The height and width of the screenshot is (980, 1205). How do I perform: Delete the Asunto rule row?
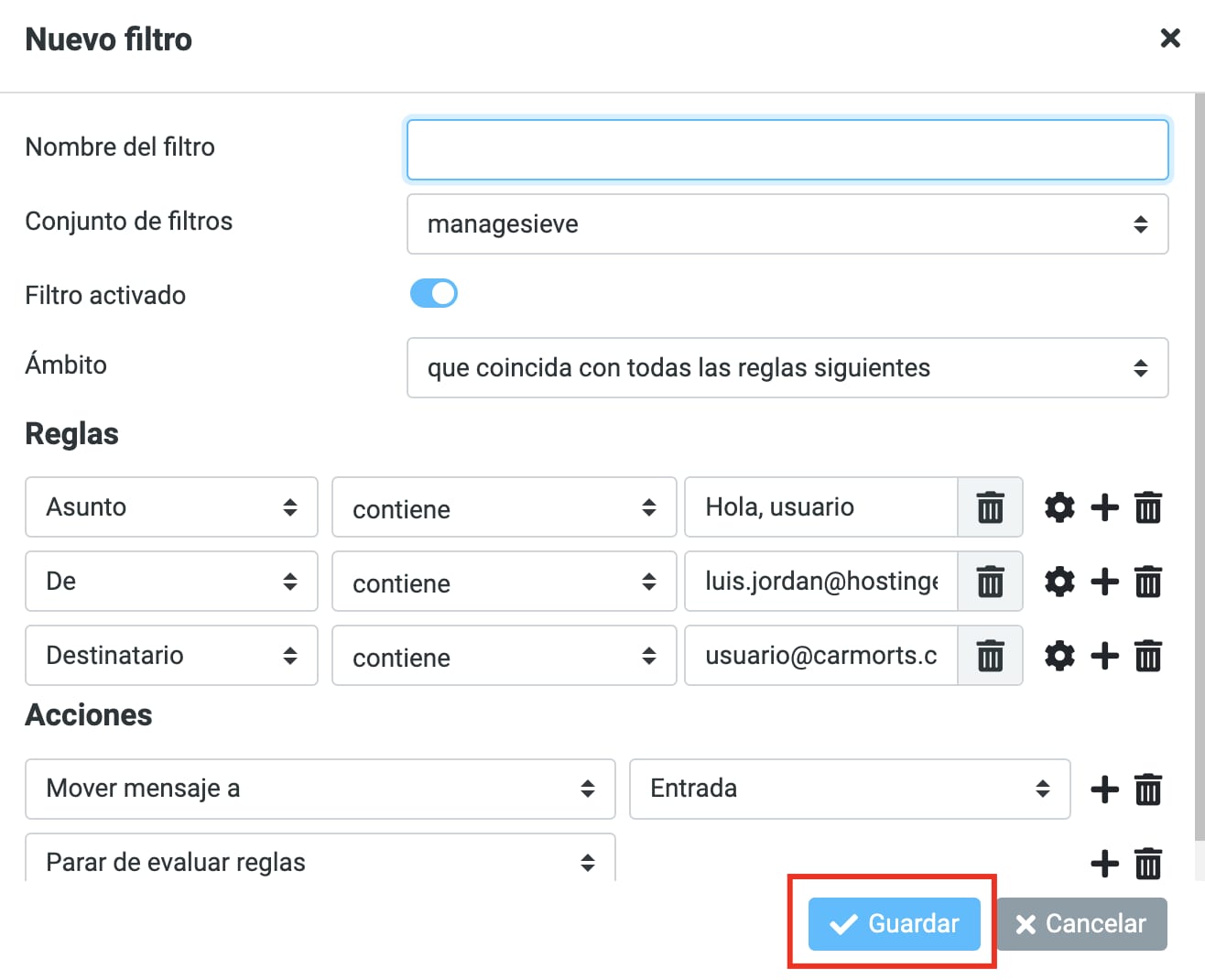1148,507
